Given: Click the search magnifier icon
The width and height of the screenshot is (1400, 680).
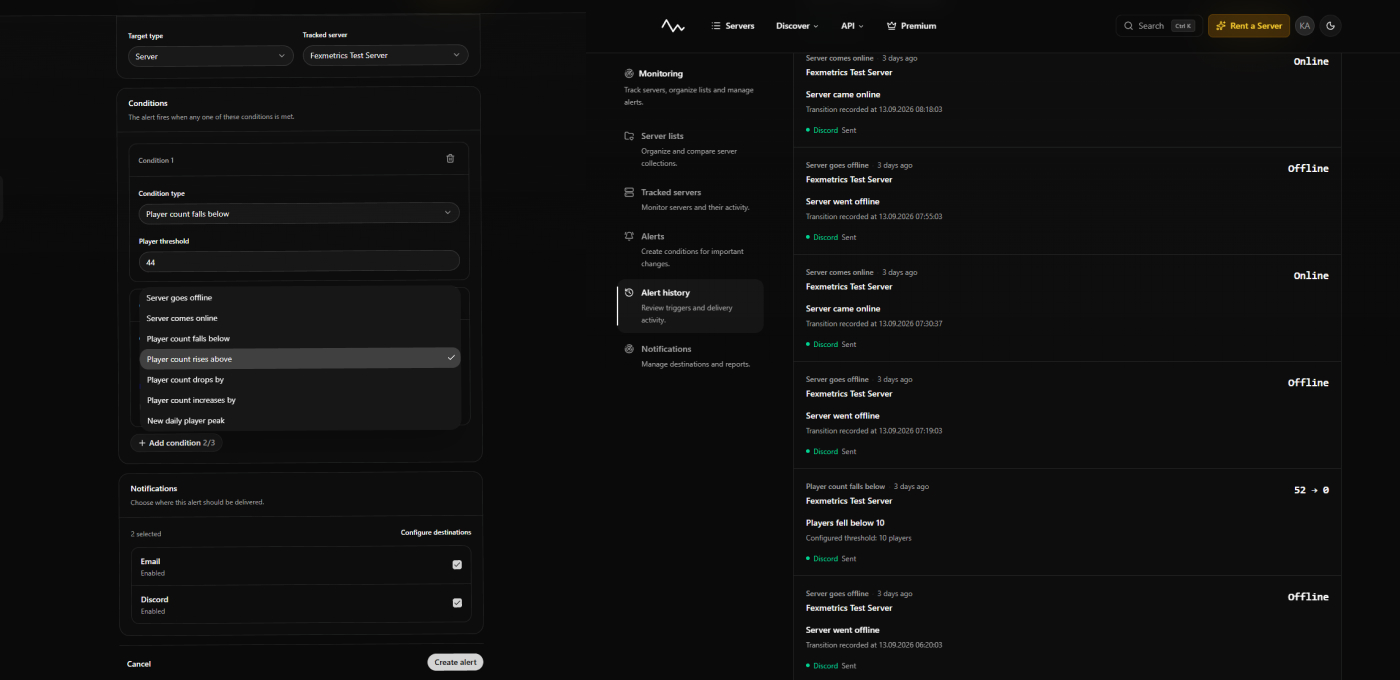Looking at the screenshot, I should 1129,26.
